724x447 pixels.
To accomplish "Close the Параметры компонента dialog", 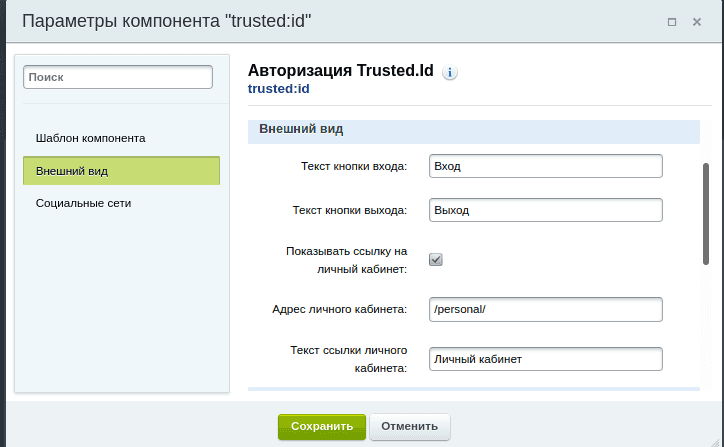I will tap(697, 22).
